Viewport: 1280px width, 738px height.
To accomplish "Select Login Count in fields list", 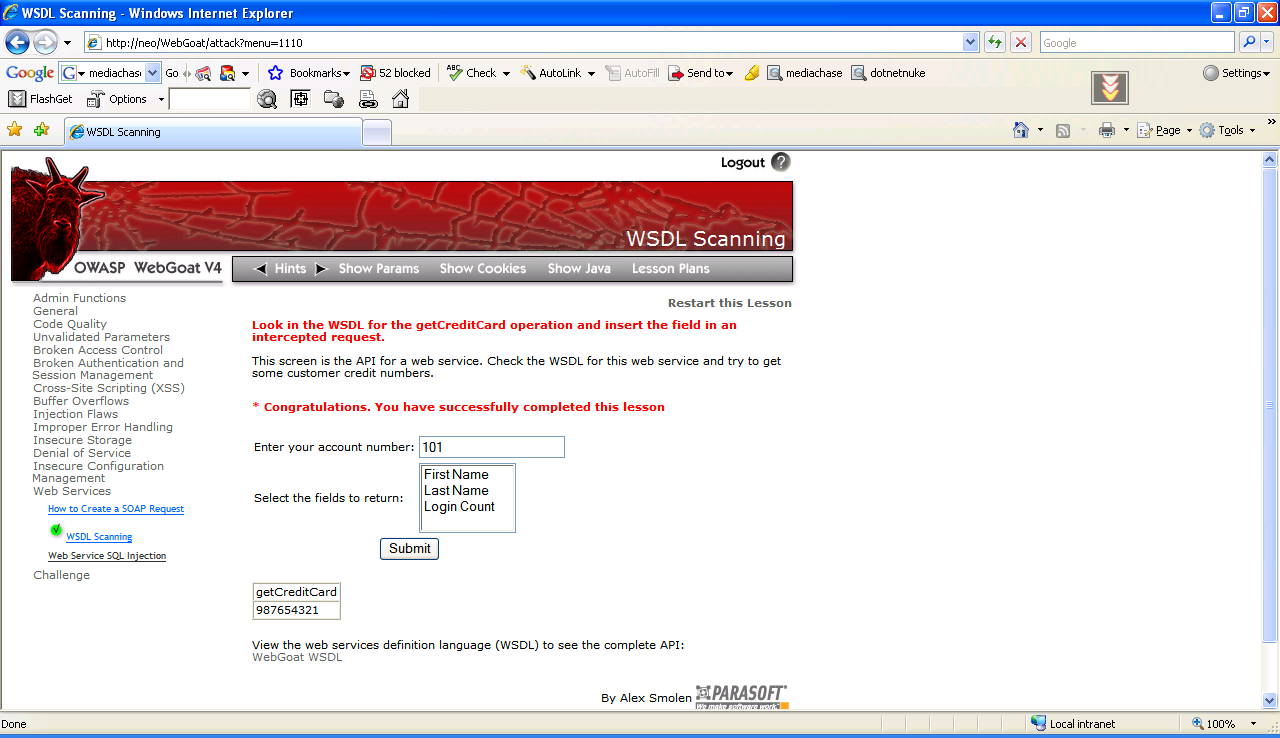I will (x=459, y=507).
